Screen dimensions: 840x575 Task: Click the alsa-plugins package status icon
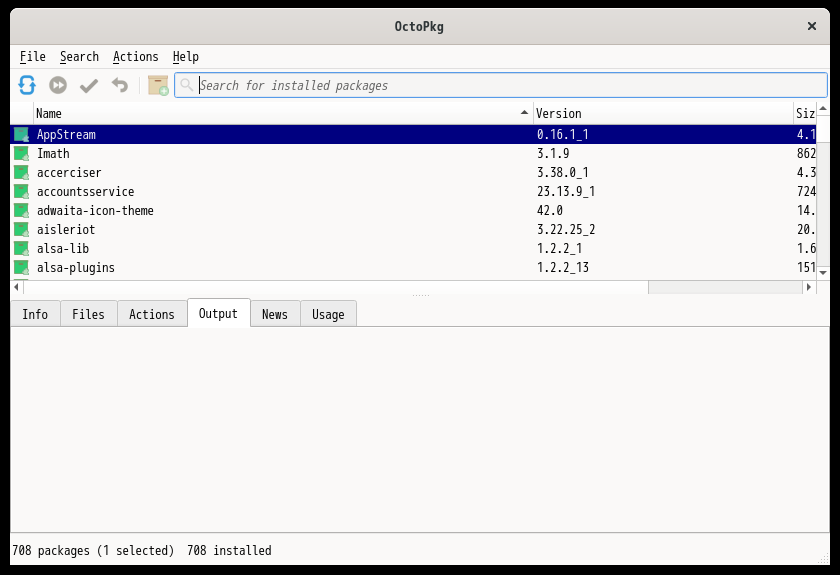pos(21,267)
